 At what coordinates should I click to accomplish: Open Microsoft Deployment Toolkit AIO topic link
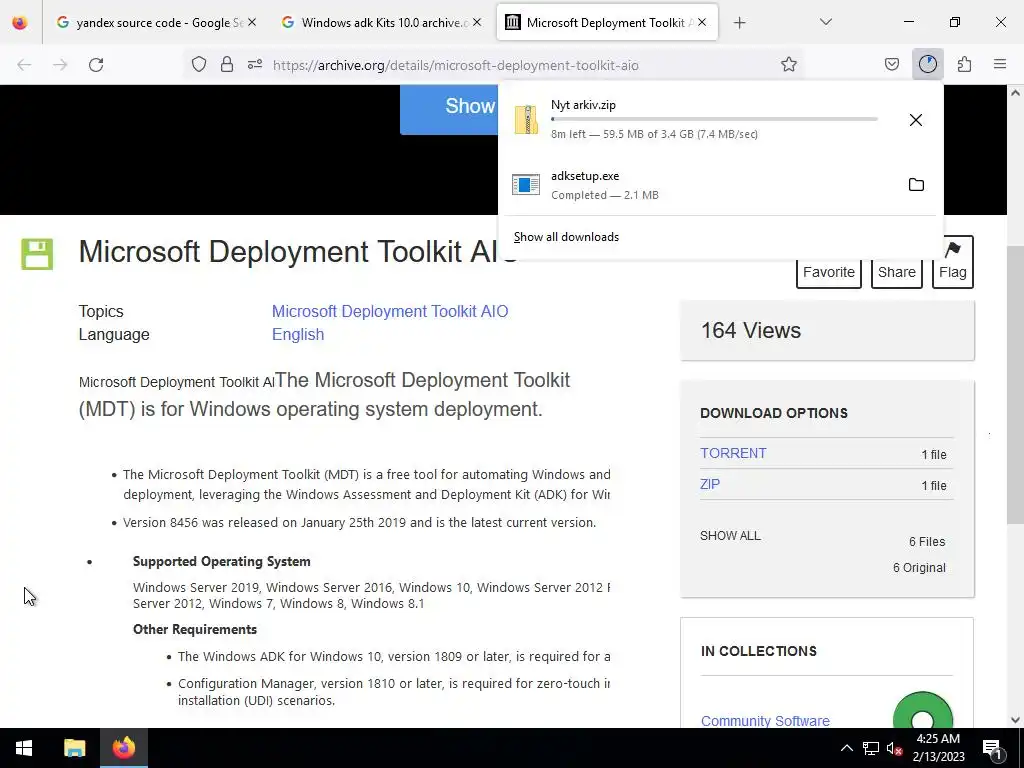pyautogui.click(x=390, y=312)
